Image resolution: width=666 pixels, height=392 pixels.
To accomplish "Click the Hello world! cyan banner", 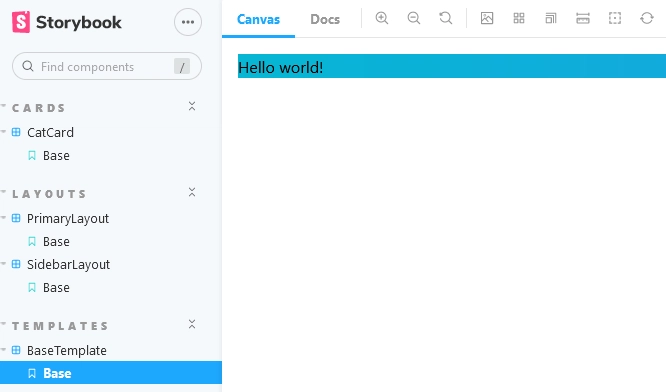I will (x=452, y=66).
